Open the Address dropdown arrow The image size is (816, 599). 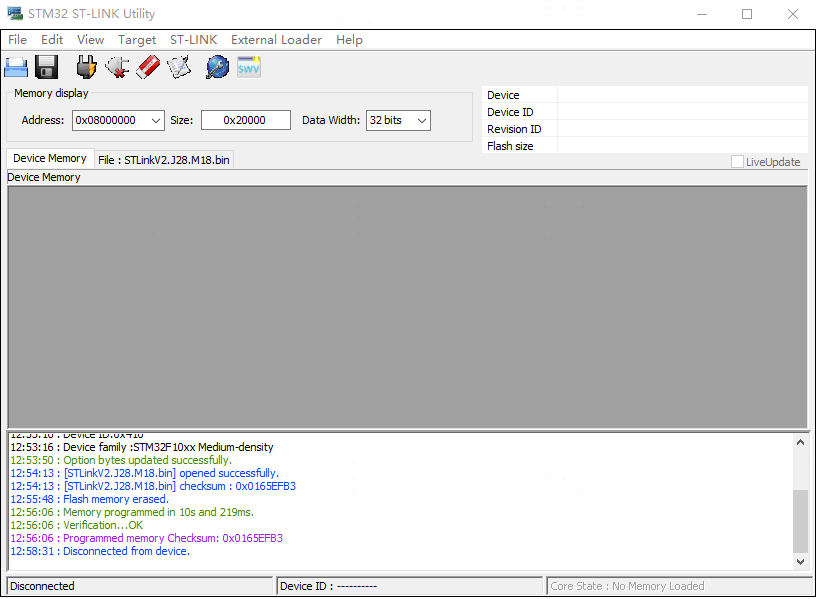(156, 120)
